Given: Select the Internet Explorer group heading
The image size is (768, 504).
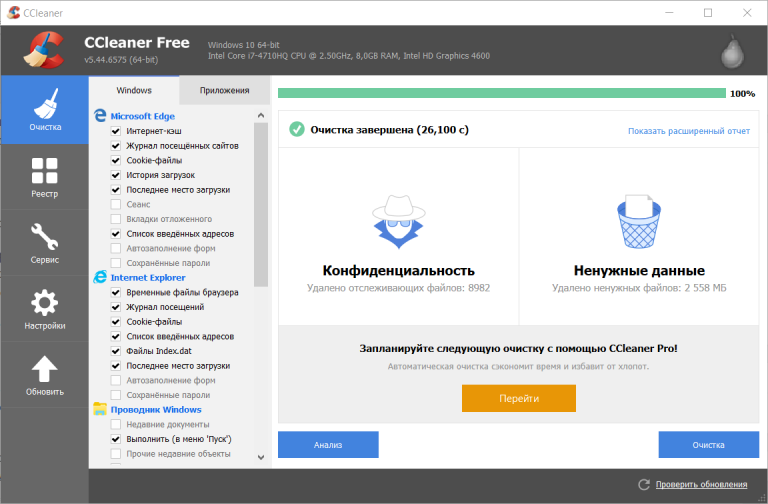Looking at the screenshot, I should tap(148, 278).
